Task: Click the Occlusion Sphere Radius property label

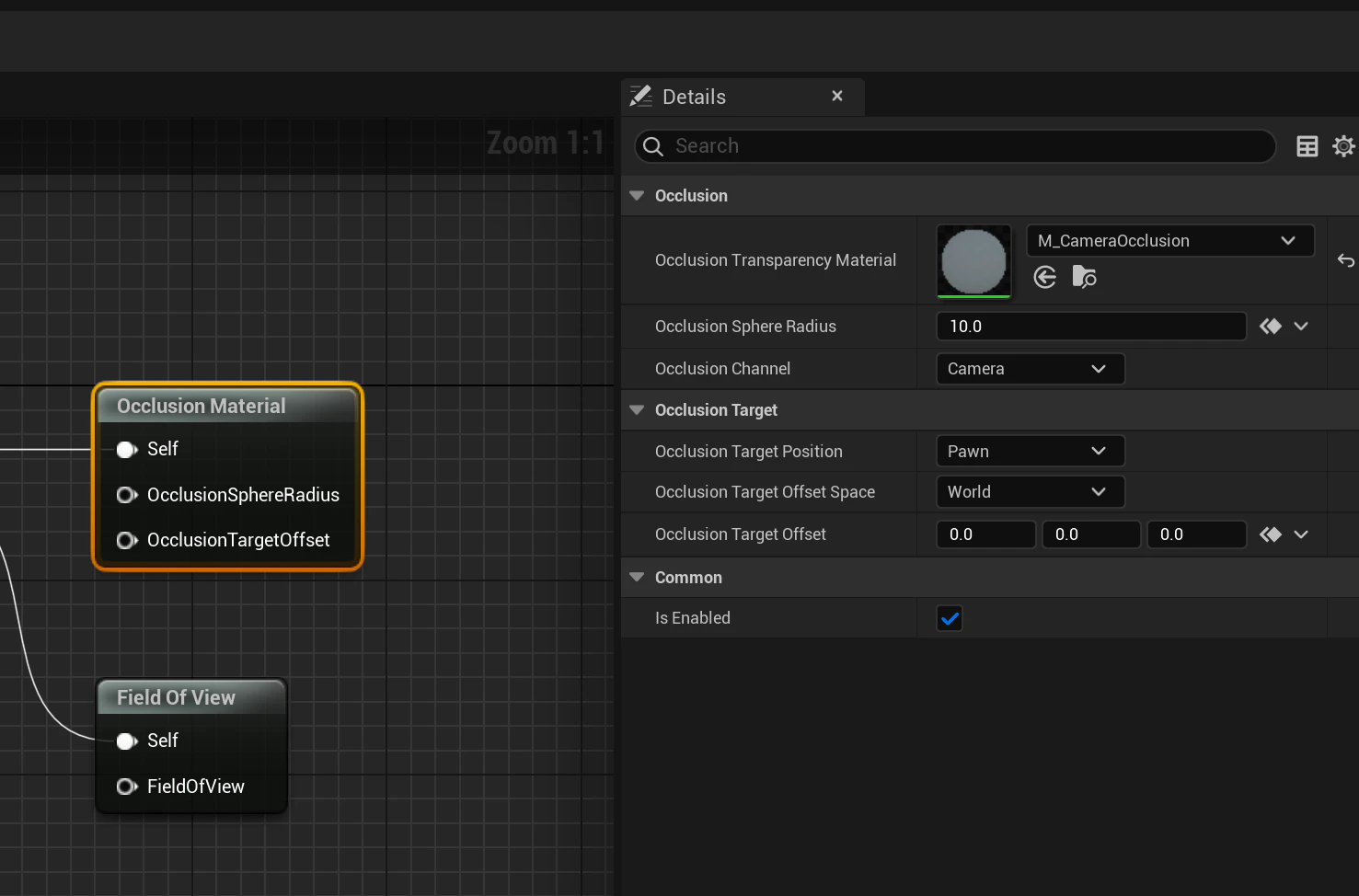Action: [745, 327]
